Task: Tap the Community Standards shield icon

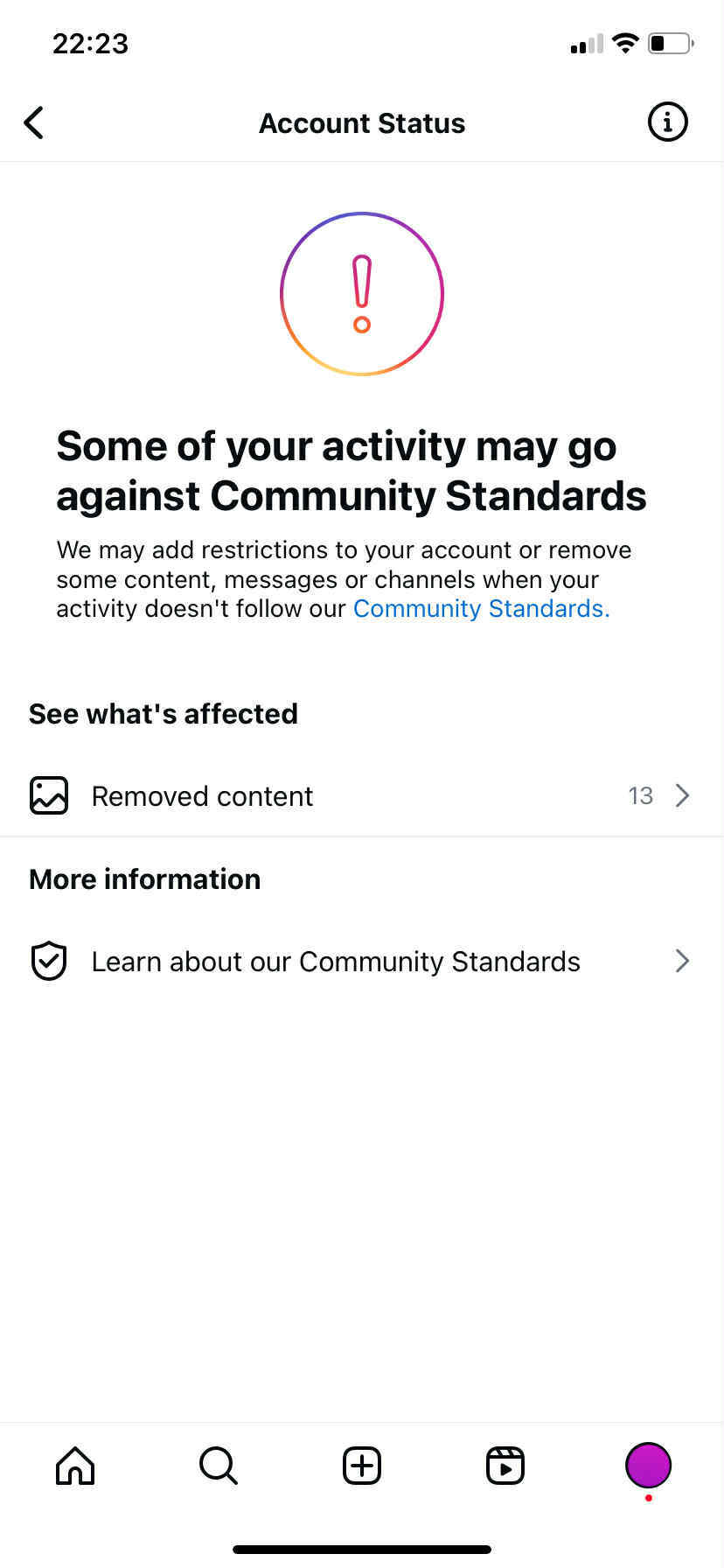Action: tap(49, 961)
